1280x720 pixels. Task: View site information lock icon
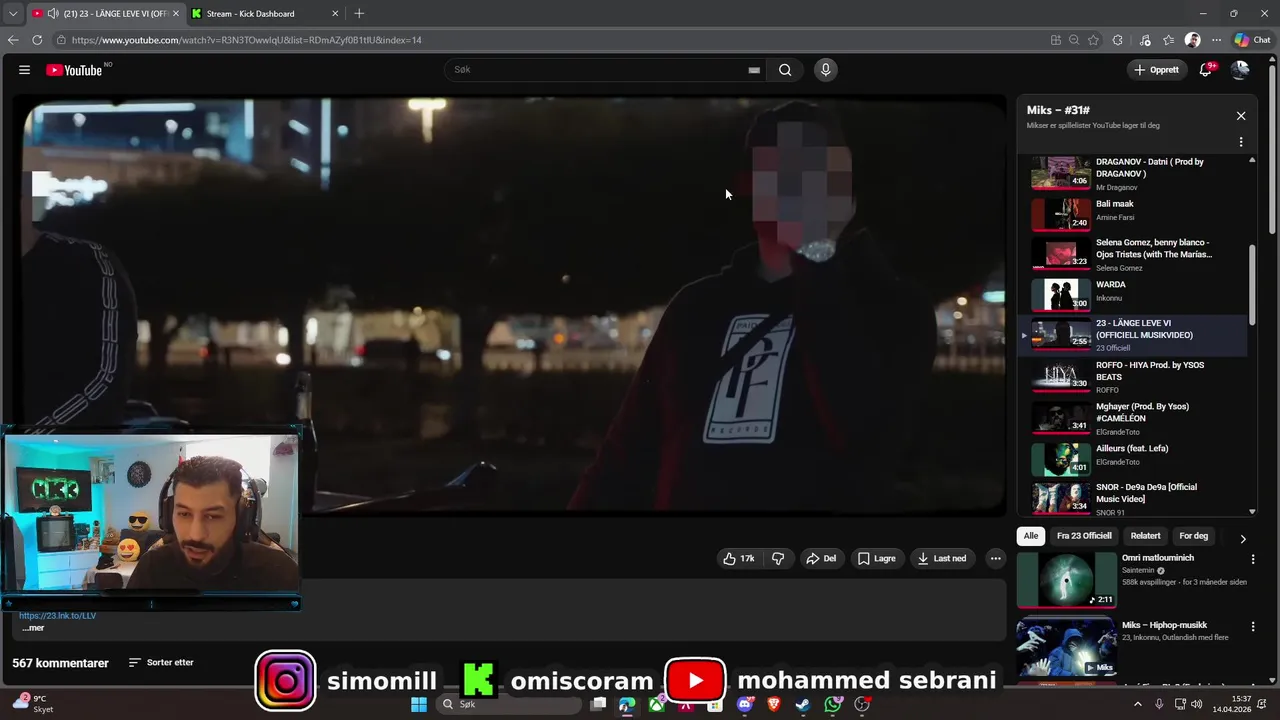pyautogui.click(x=61, y=40)
